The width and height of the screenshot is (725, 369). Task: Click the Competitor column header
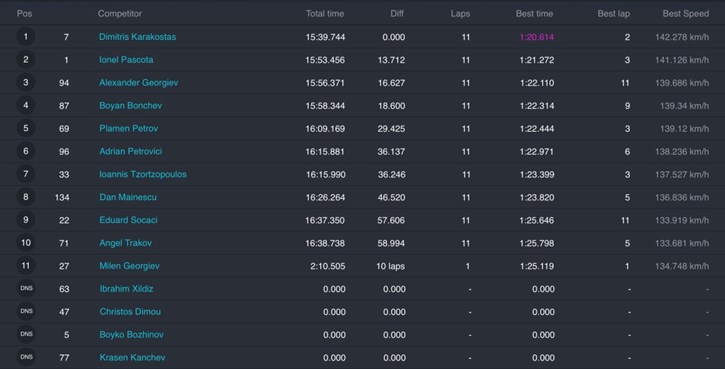tap(120, 13)
